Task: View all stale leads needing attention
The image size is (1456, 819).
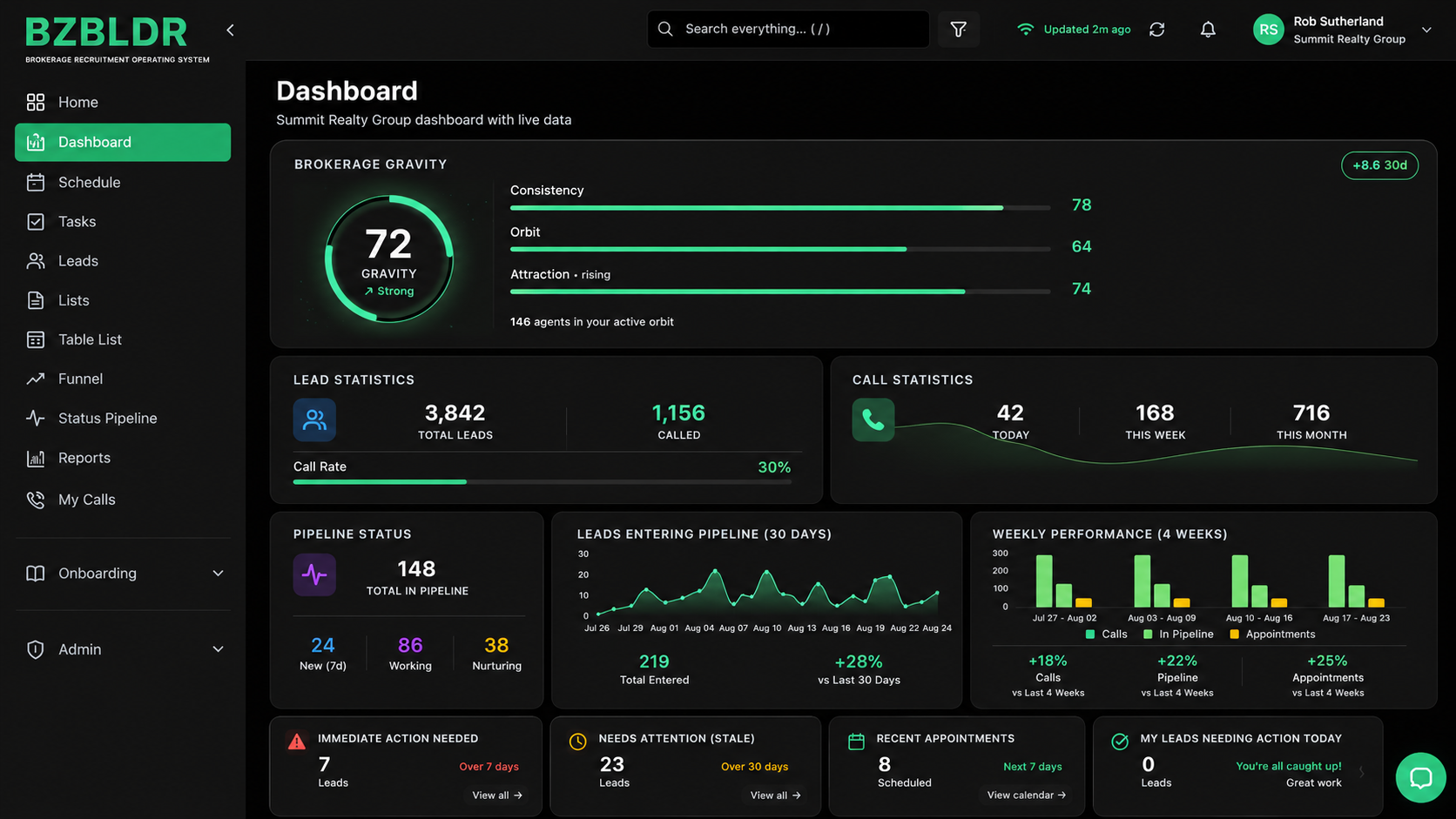Action: tap(775, 796)
